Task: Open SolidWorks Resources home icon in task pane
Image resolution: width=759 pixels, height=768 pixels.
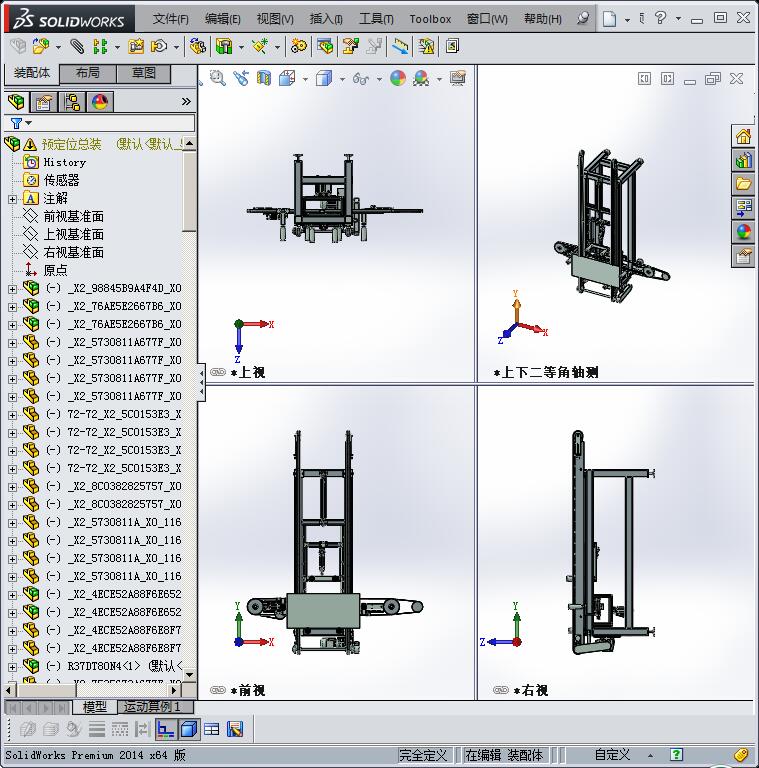Action: (743, 137)
